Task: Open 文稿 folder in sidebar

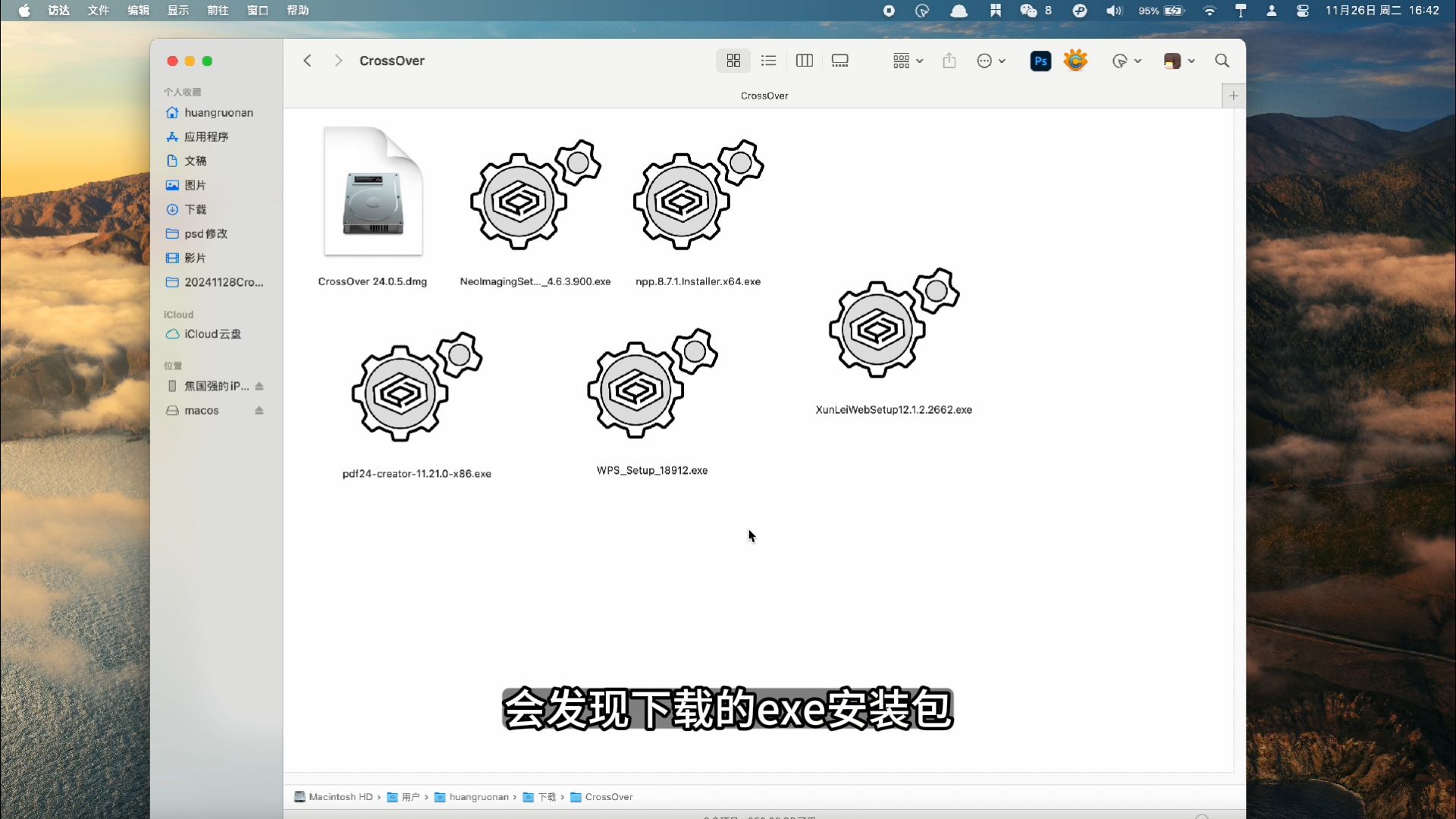Action: click(x=187, y=161)
